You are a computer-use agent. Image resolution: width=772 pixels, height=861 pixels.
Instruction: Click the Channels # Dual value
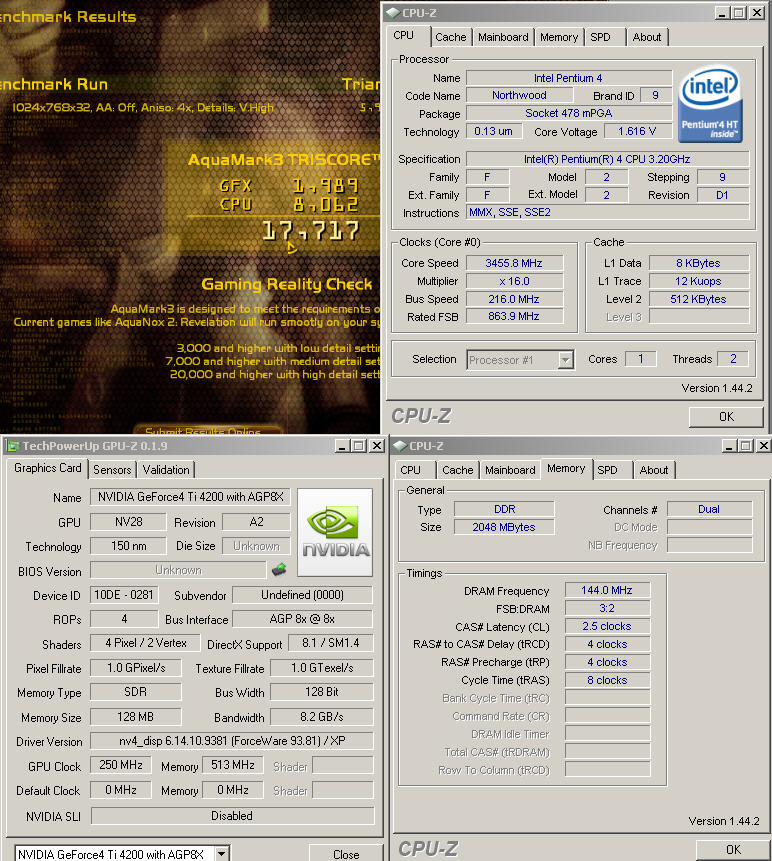coord(709,510)
